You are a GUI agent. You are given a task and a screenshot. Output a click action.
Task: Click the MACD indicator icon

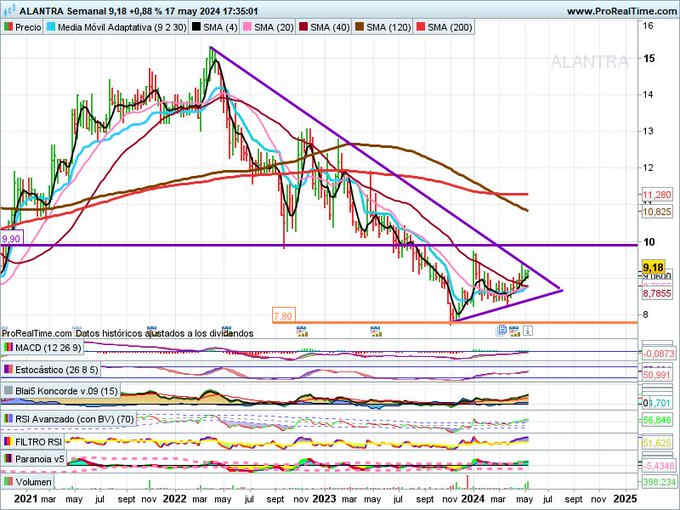pyautogui.click(x=8, y=348)
